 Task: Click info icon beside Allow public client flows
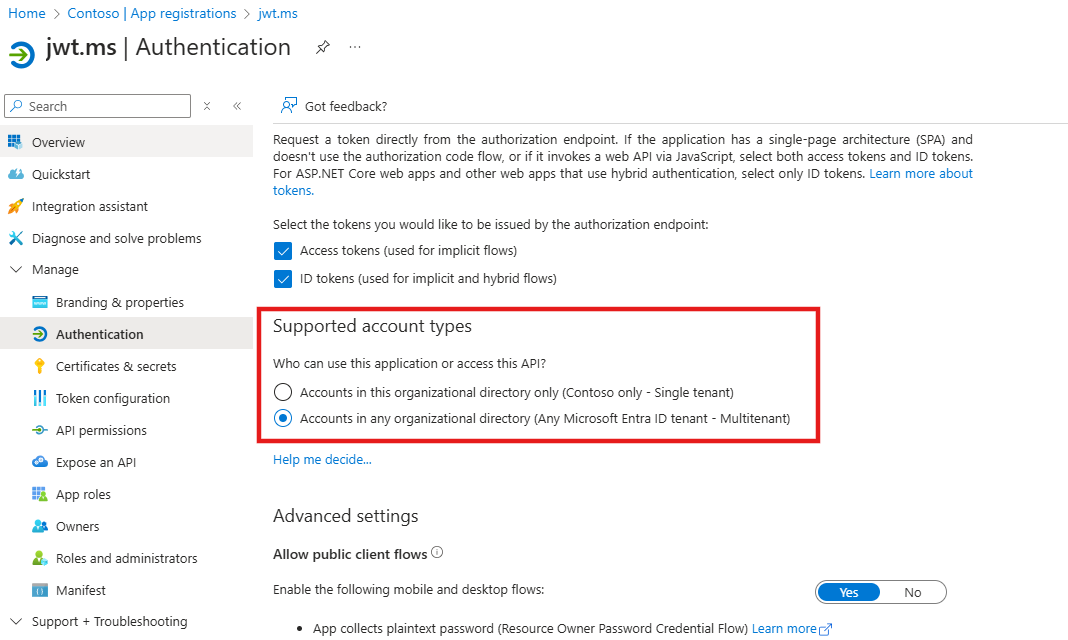pyautogui.click(x=437, y=552)
